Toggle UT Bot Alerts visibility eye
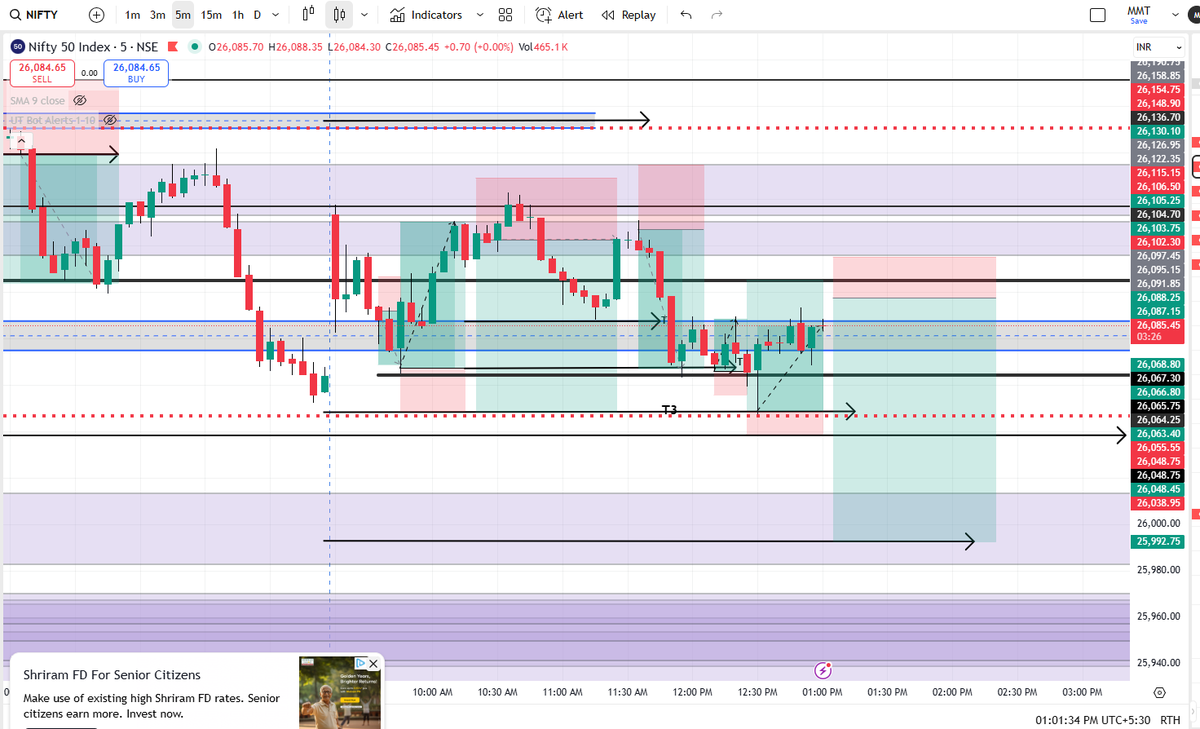 pos(111,120)
